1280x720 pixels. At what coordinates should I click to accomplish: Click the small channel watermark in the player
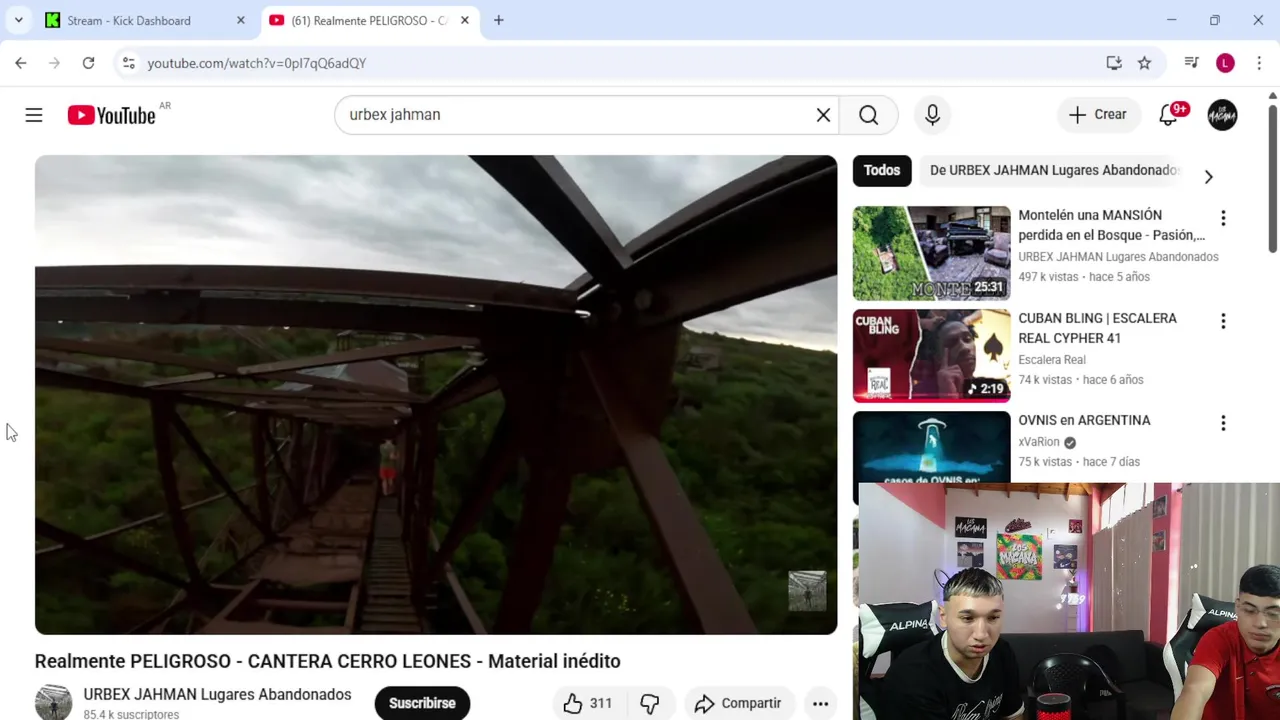pyautogui.click(x=807, y=590)
